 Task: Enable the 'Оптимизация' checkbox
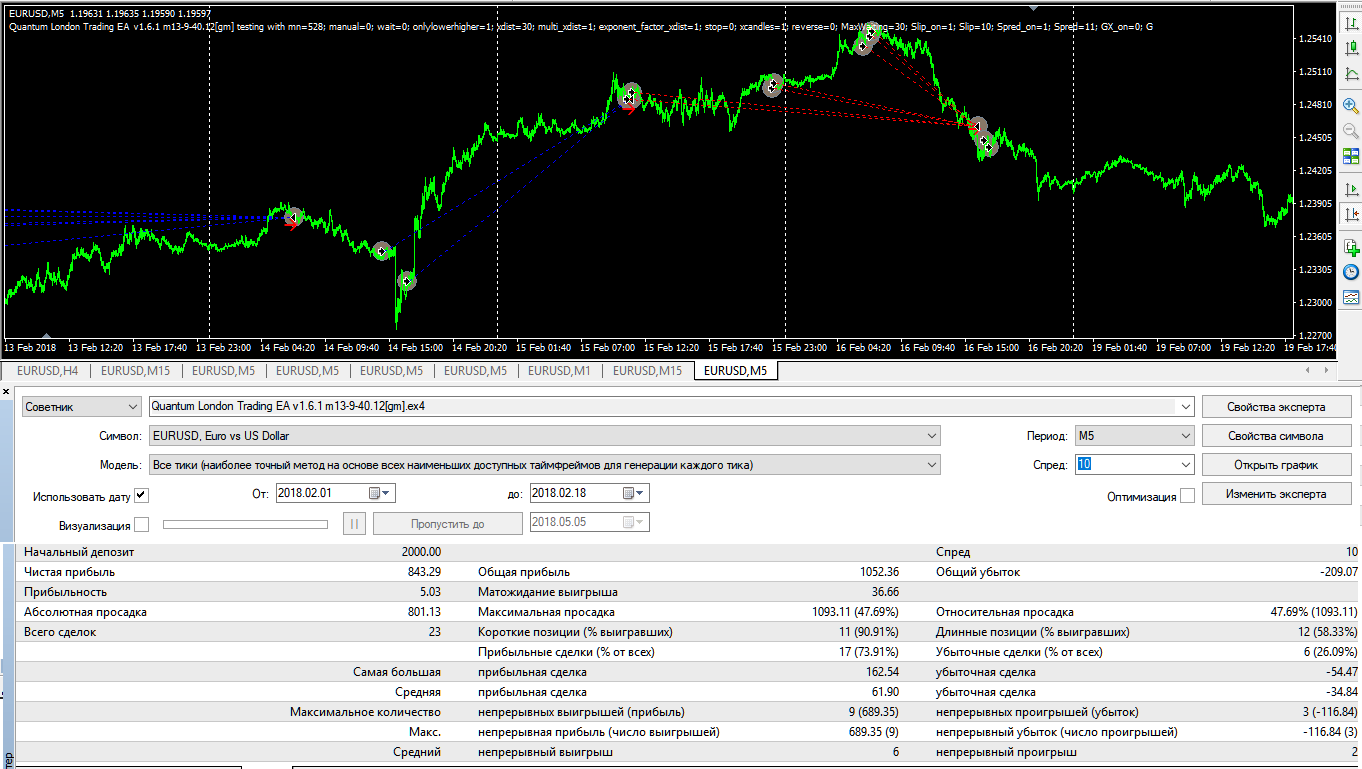pyautogui.click(x=1187, y=496)
